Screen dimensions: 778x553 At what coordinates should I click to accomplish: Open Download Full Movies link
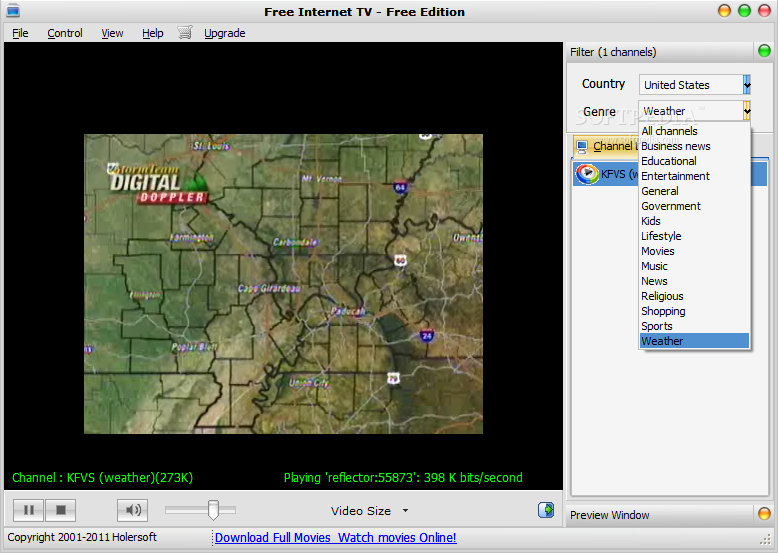point(335,538)
